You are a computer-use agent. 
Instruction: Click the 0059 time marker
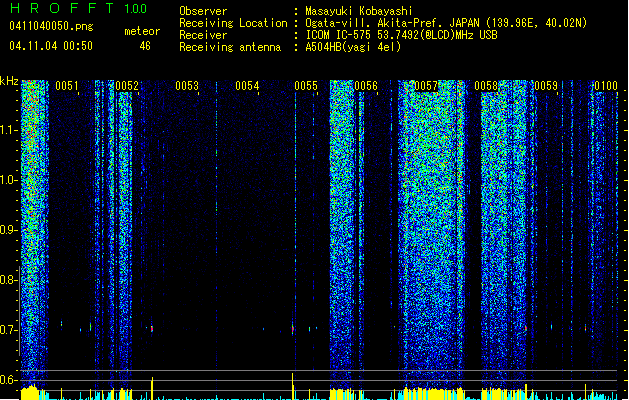546,86
